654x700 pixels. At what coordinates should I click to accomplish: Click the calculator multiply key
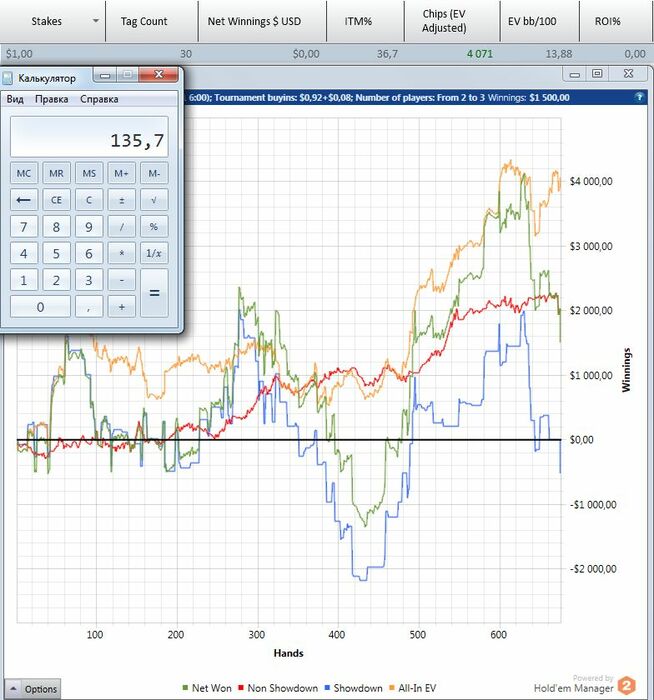[121, 253]
